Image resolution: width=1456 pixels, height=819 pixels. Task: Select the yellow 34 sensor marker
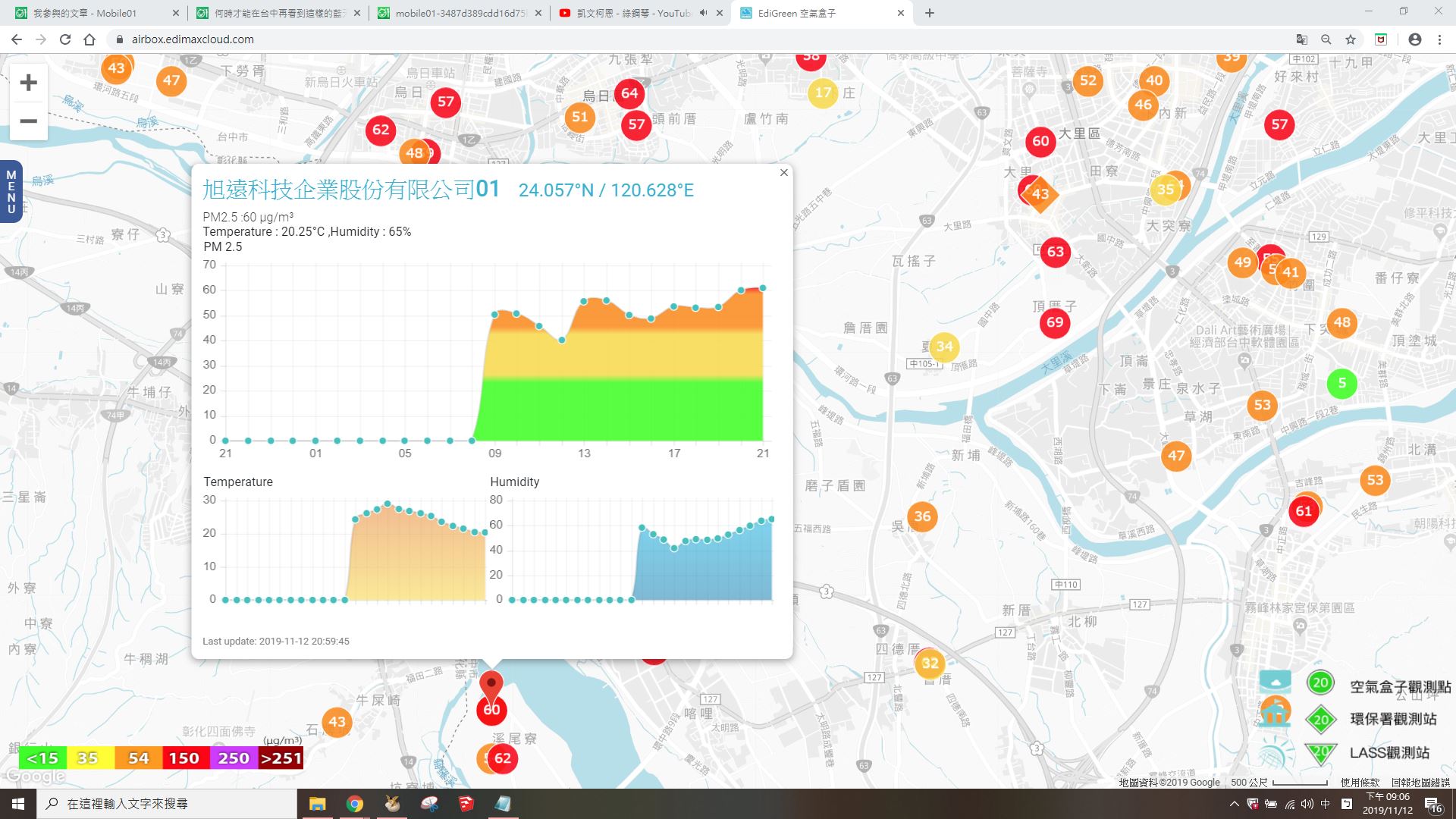click(x=944, y=347)
